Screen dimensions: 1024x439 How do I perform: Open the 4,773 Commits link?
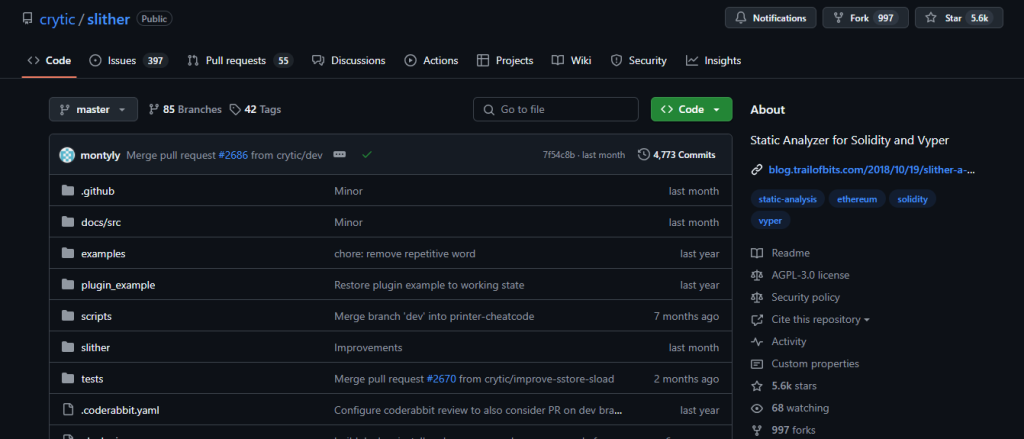(x=677, y=155)
